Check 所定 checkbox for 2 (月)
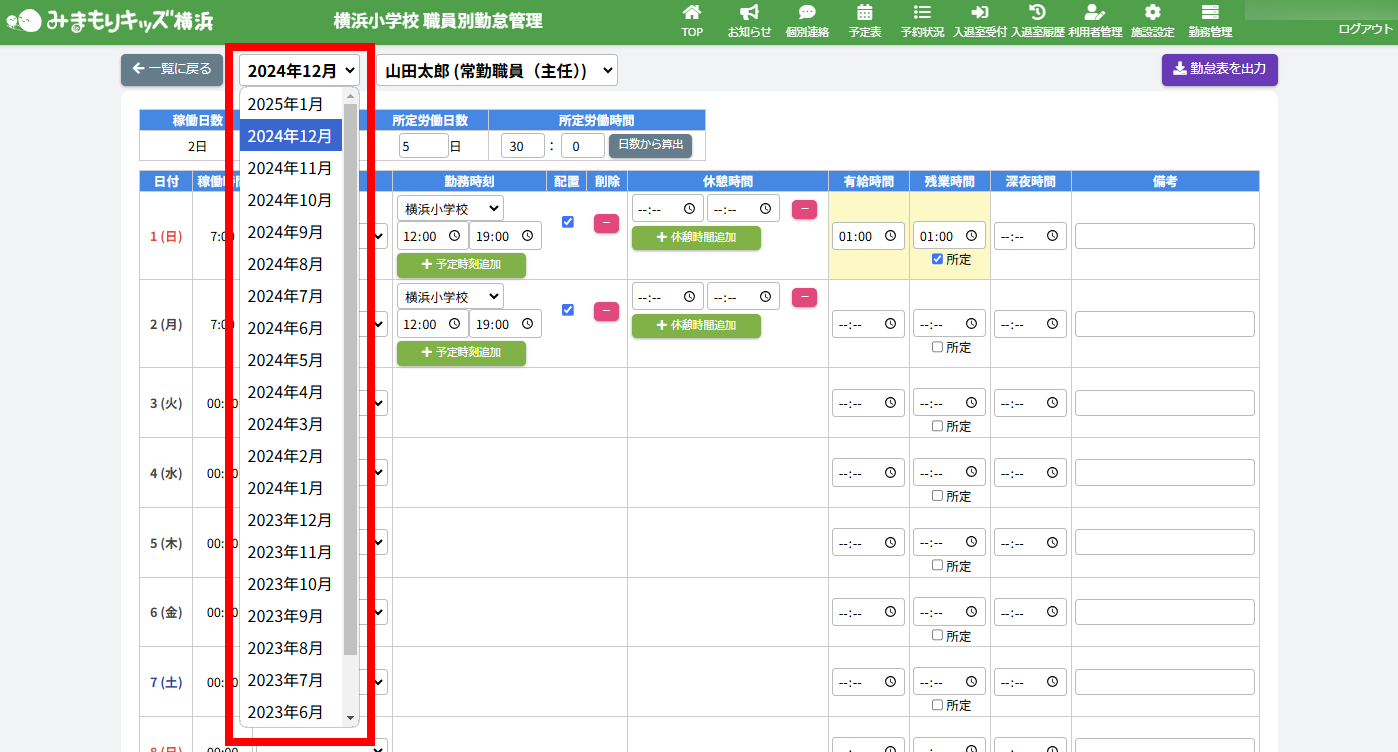The height and width of the screenshot is (752, 1398). 937,347
